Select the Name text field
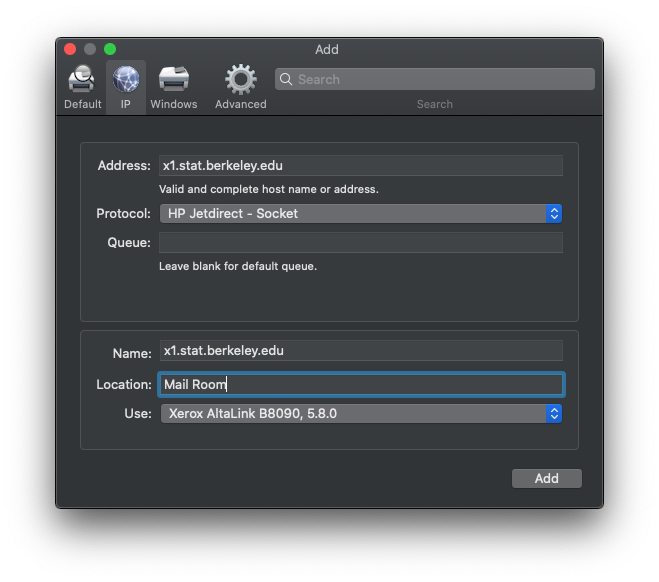Image resolution: width=659 pixels, height=582 pixels. [360, 351]
